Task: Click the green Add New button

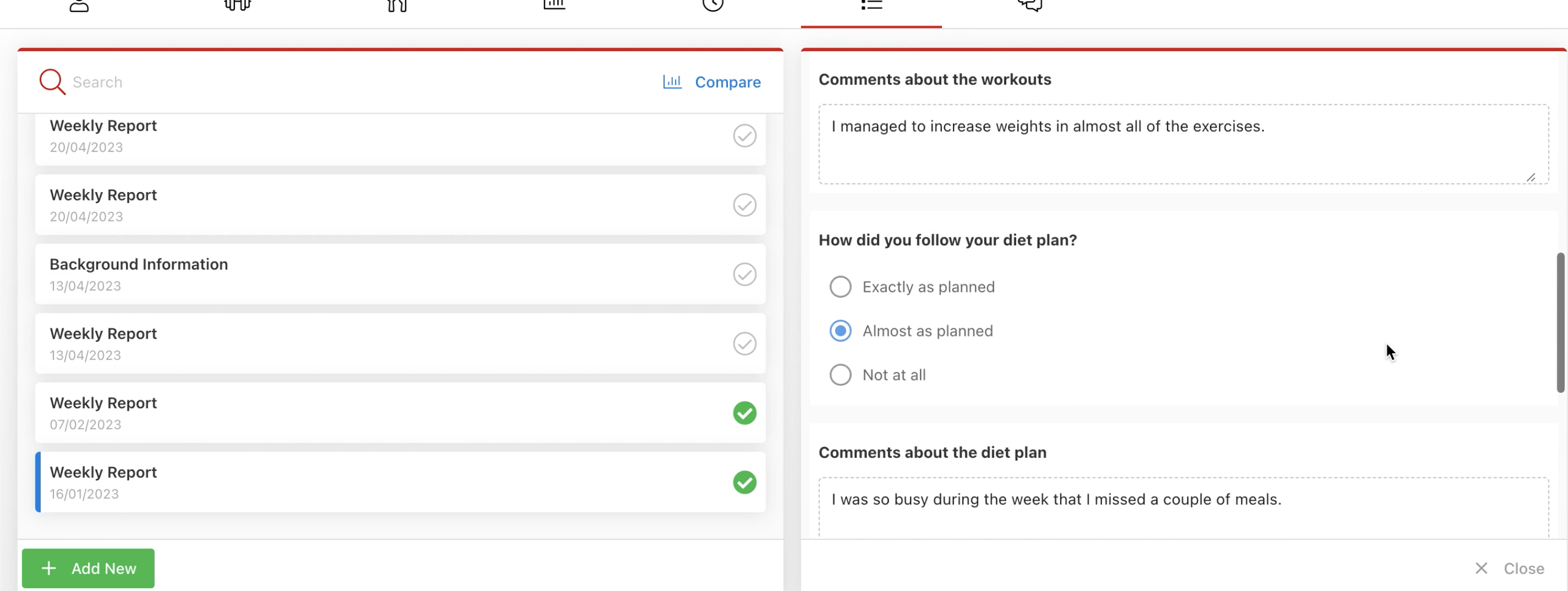Action: (x=88, y=568)
